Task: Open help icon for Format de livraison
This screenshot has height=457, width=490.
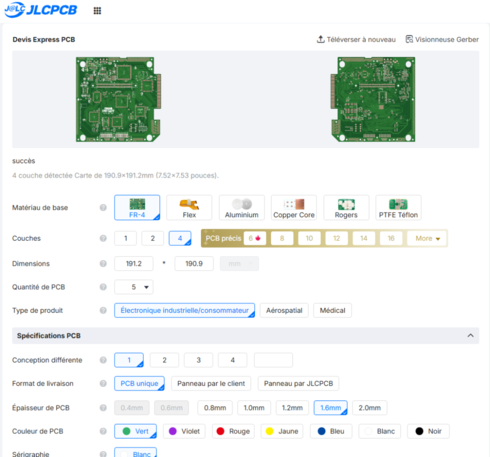Action: (x=103, y=383)
